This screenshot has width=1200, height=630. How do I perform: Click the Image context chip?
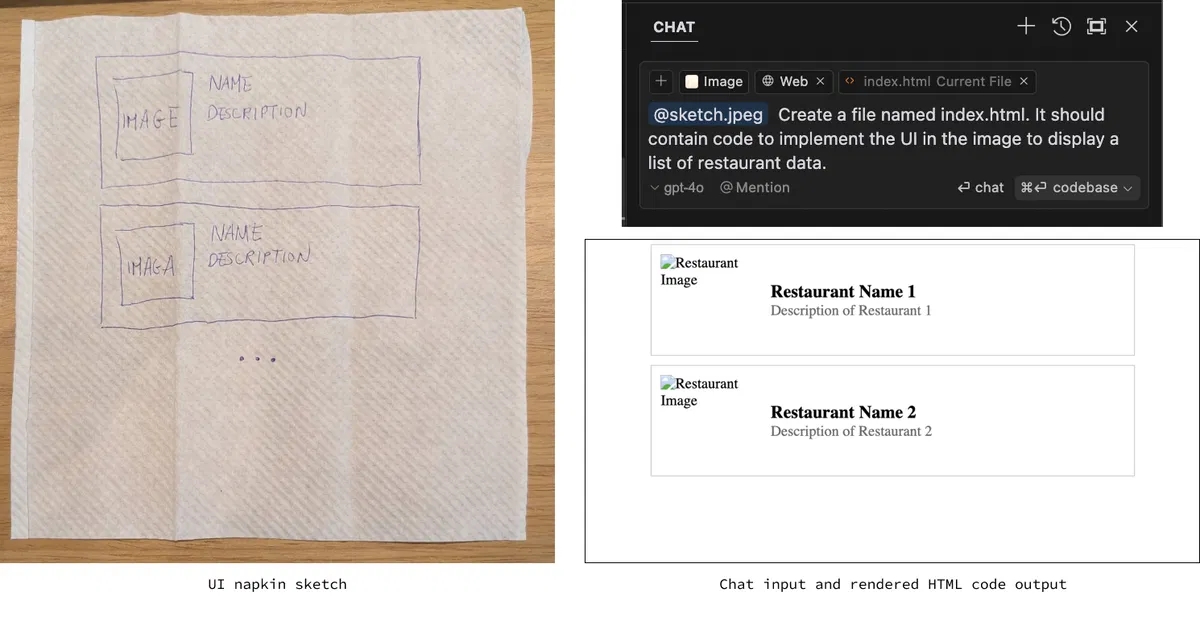tap(713, 81)
